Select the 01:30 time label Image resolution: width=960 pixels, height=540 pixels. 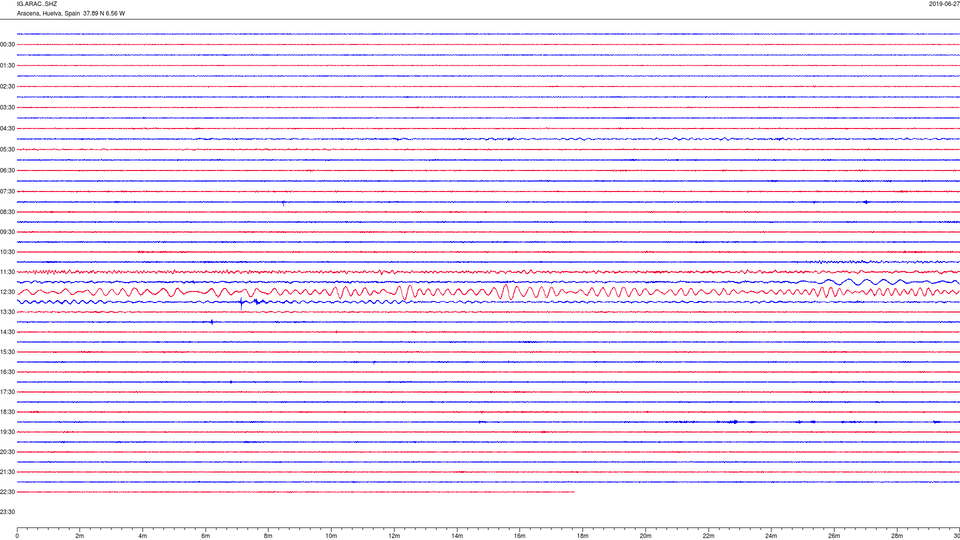(x=7, y=66)
